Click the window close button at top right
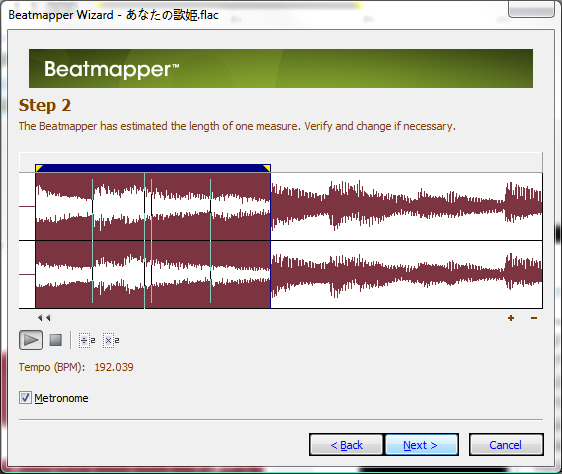 pos(531,9)
